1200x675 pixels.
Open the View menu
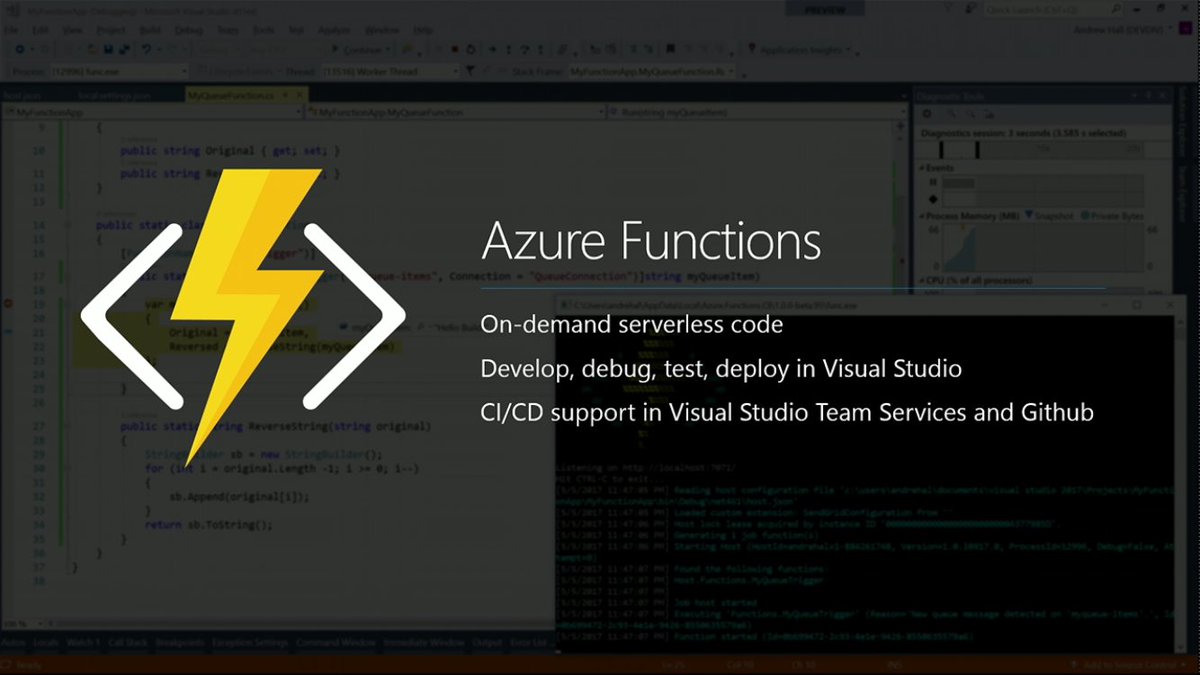point(72,30)
